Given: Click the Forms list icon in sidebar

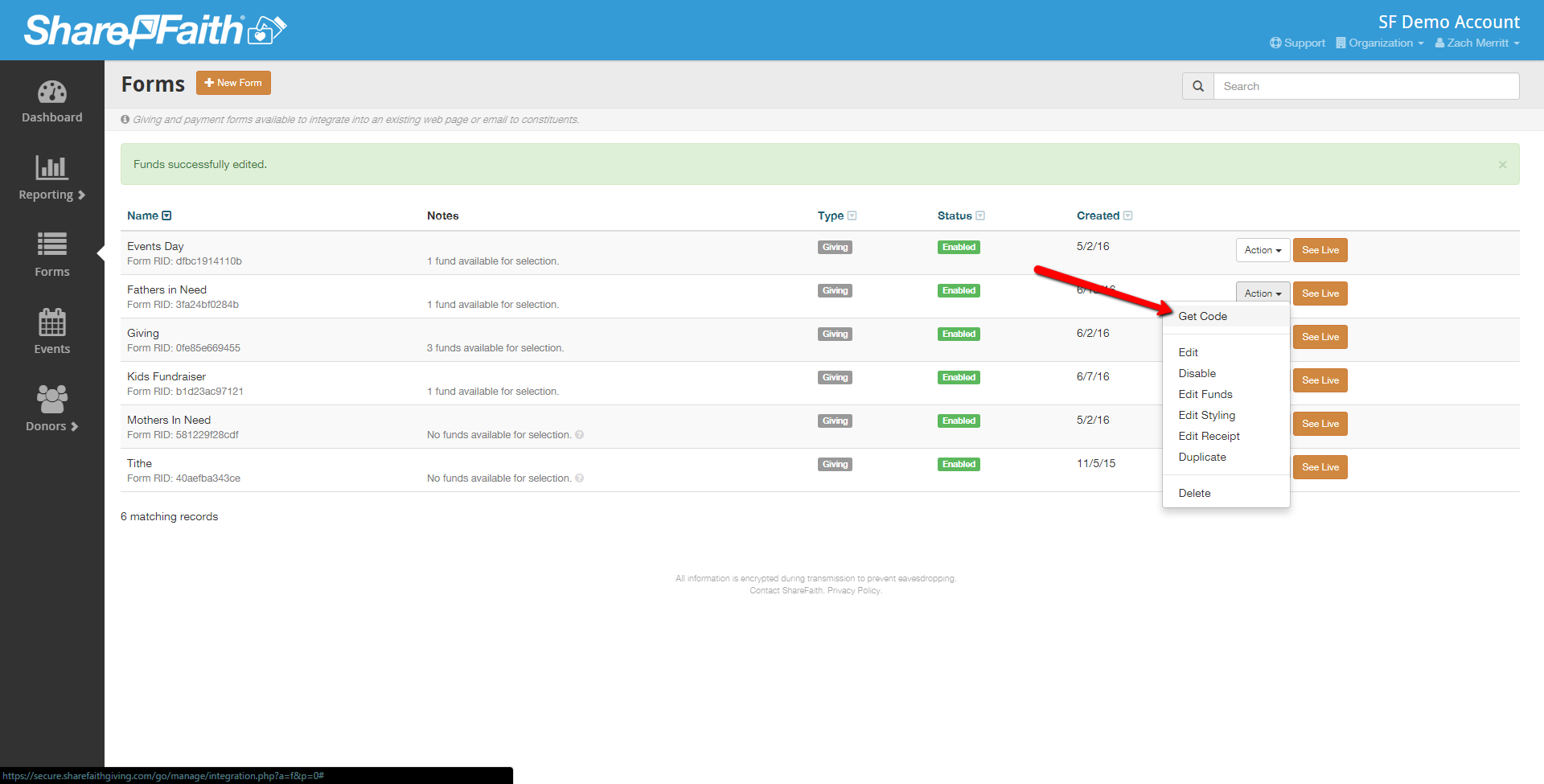Looking at the screenshot, I should 51,245.
